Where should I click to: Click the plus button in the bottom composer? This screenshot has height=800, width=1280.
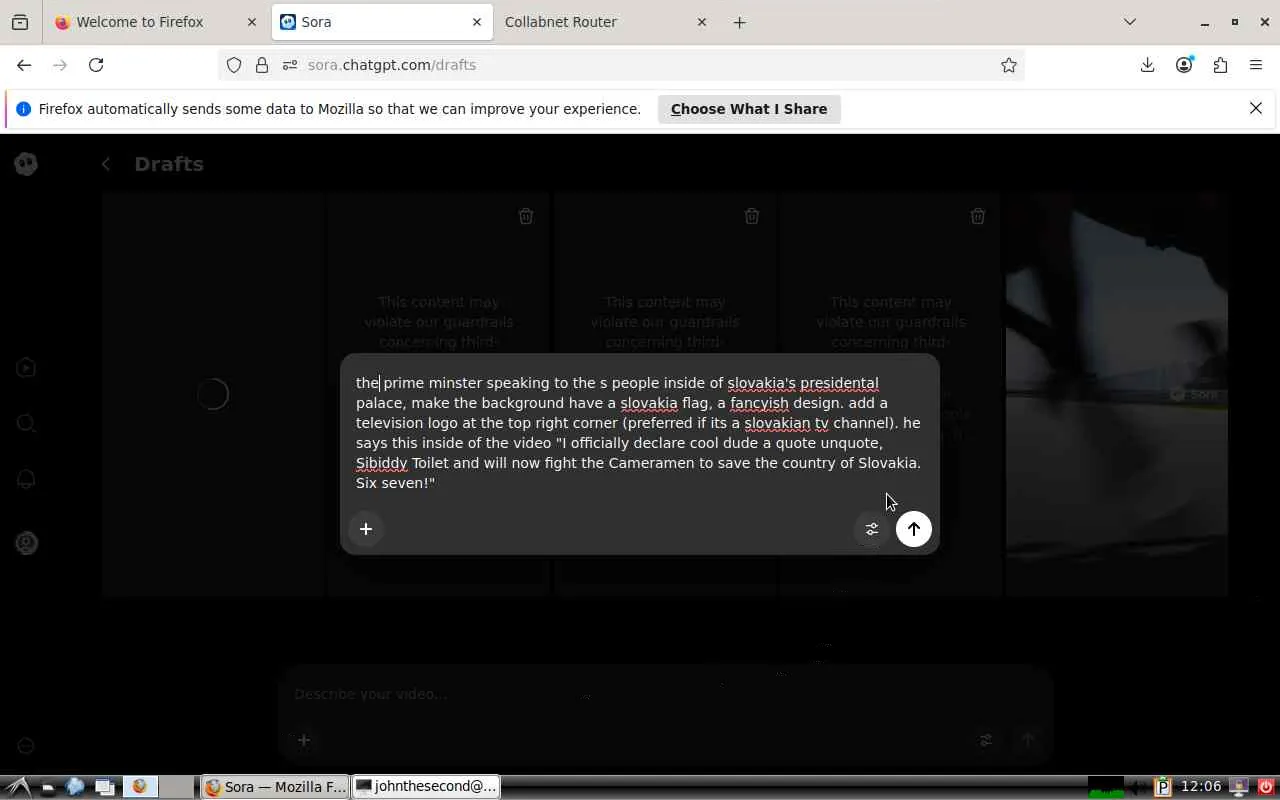(x=304, y=740)
